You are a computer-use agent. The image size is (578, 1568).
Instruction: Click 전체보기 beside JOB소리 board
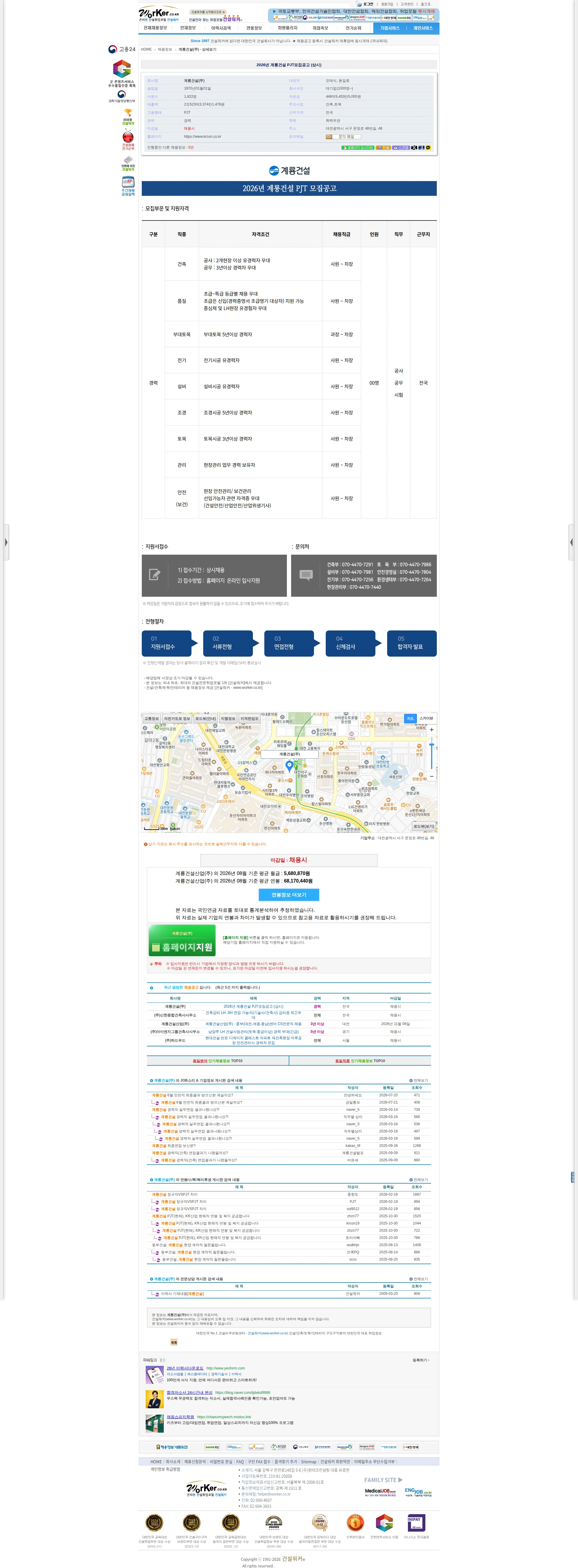pos(419,1080)
